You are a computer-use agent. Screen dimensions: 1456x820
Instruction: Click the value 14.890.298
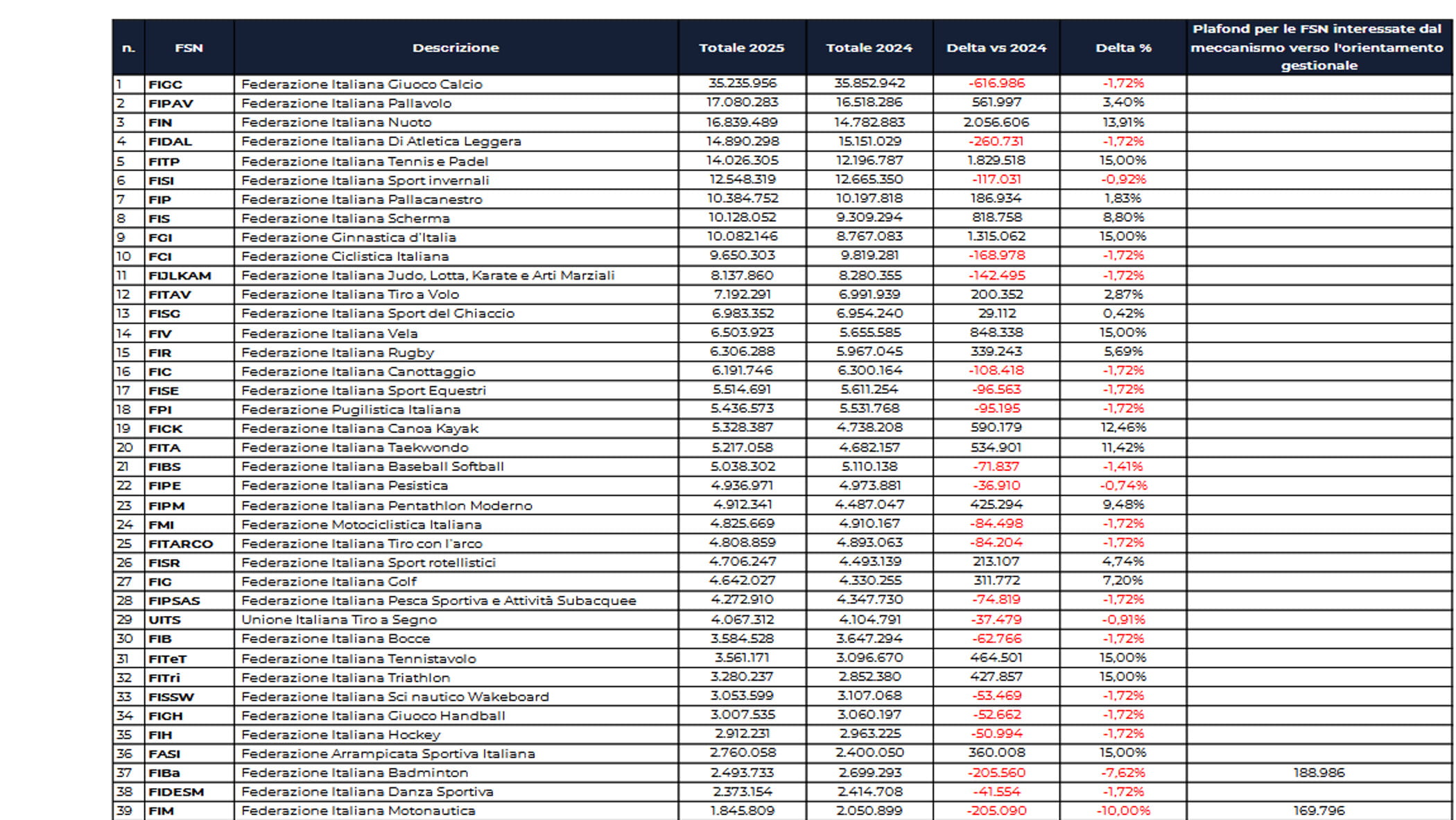click(742, 141)
